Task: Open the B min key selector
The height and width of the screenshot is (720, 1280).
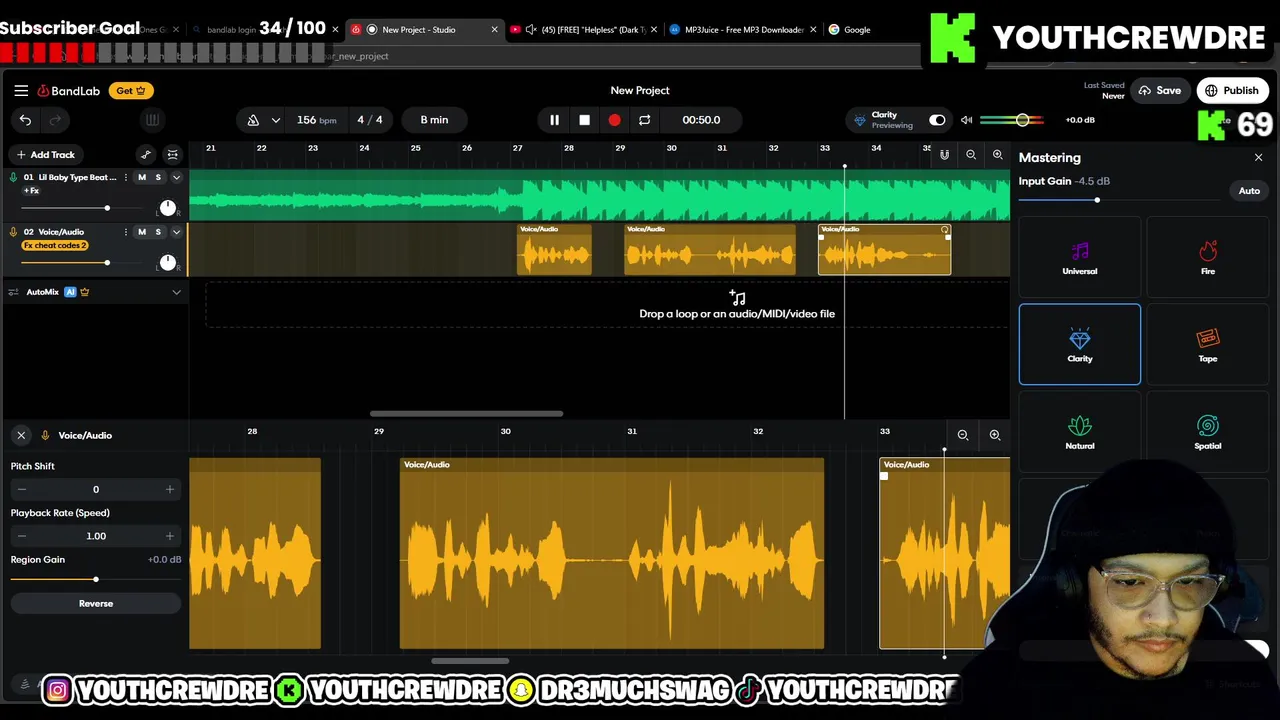Action: click(434, 120)
